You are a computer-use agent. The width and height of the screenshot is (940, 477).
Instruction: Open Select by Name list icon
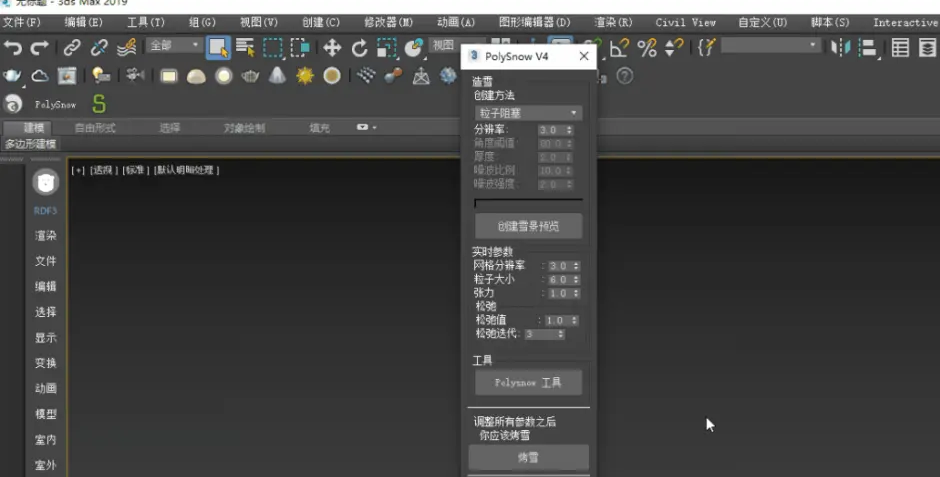coord(245,47)
